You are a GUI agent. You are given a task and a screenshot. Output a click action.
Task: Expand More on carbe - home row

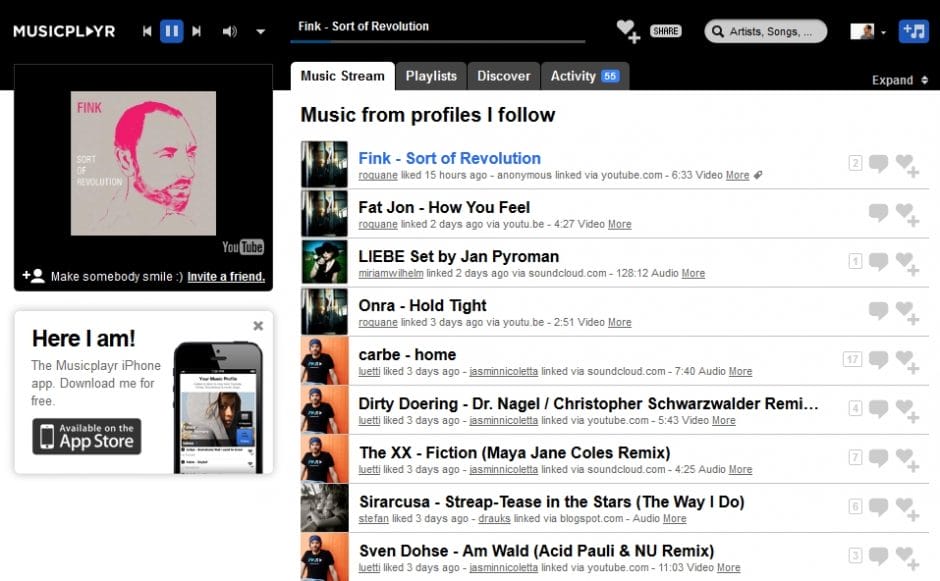pyautogui.click(x=740, y=372)
